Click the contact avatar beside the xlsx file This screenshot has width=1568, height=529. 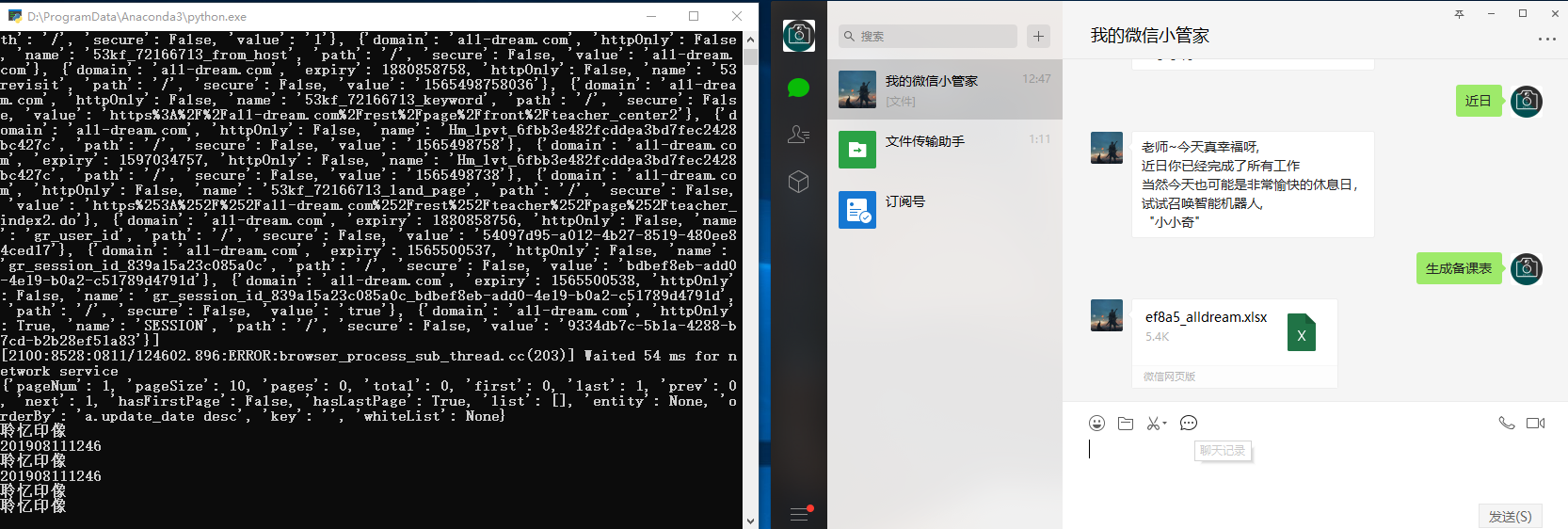[x=1107, y=315]
